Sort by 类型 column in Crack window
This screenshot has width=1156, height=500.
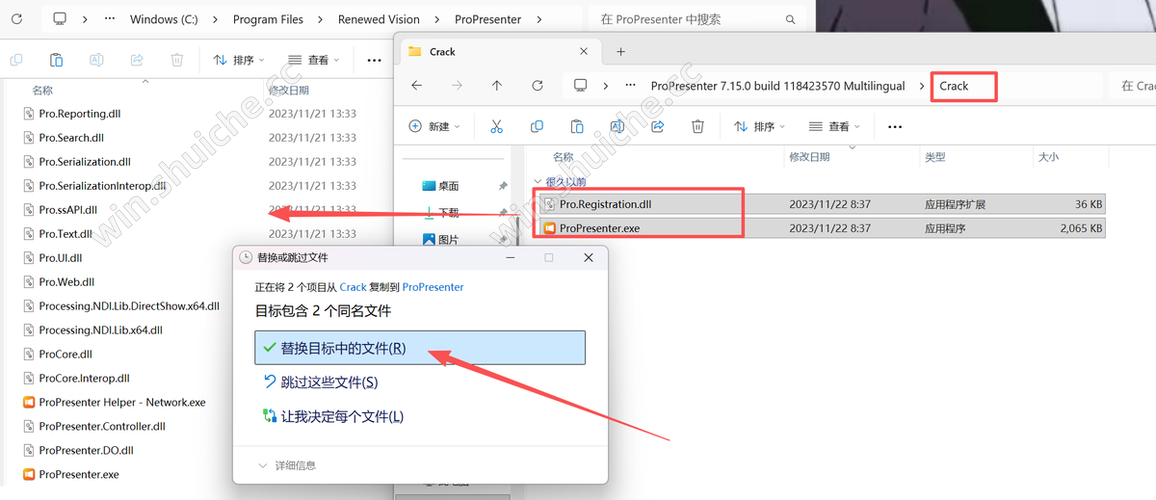935,157
